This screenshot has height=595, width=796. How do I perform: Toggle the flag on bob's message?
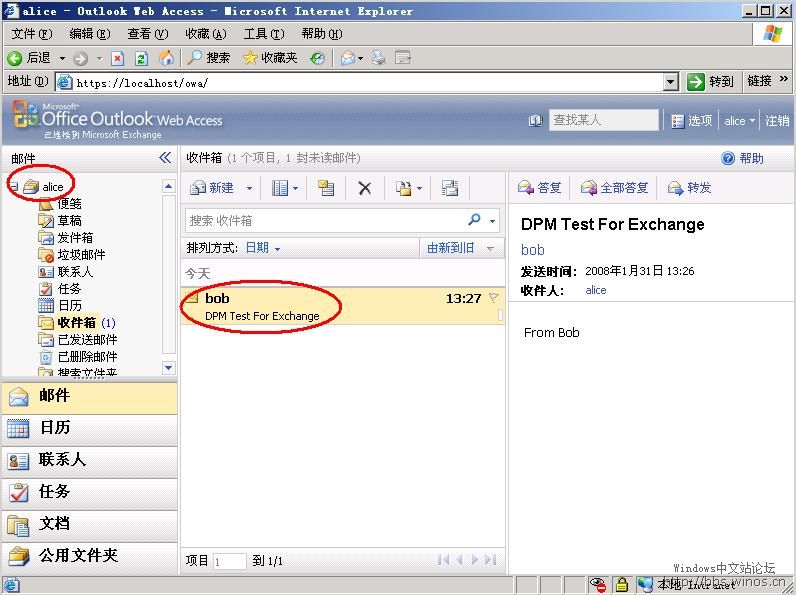[x=493, y=298]
